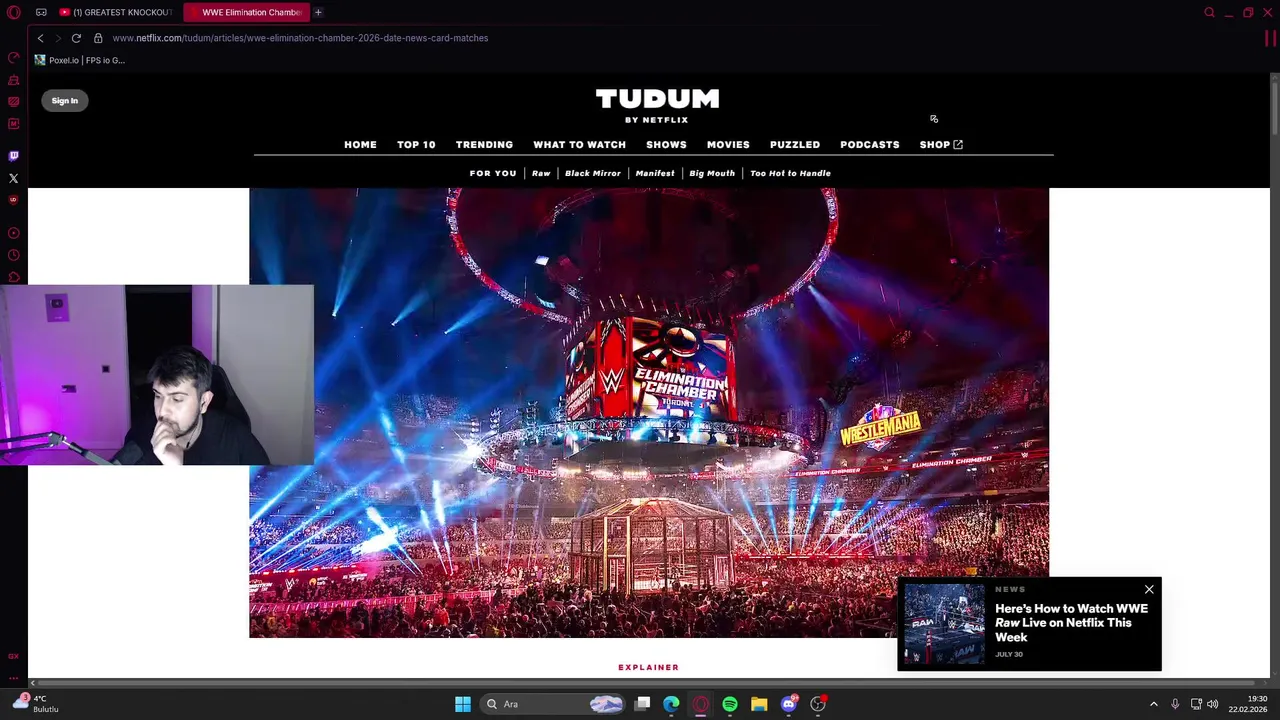Open Windows Start menu

tap(463, 704)
